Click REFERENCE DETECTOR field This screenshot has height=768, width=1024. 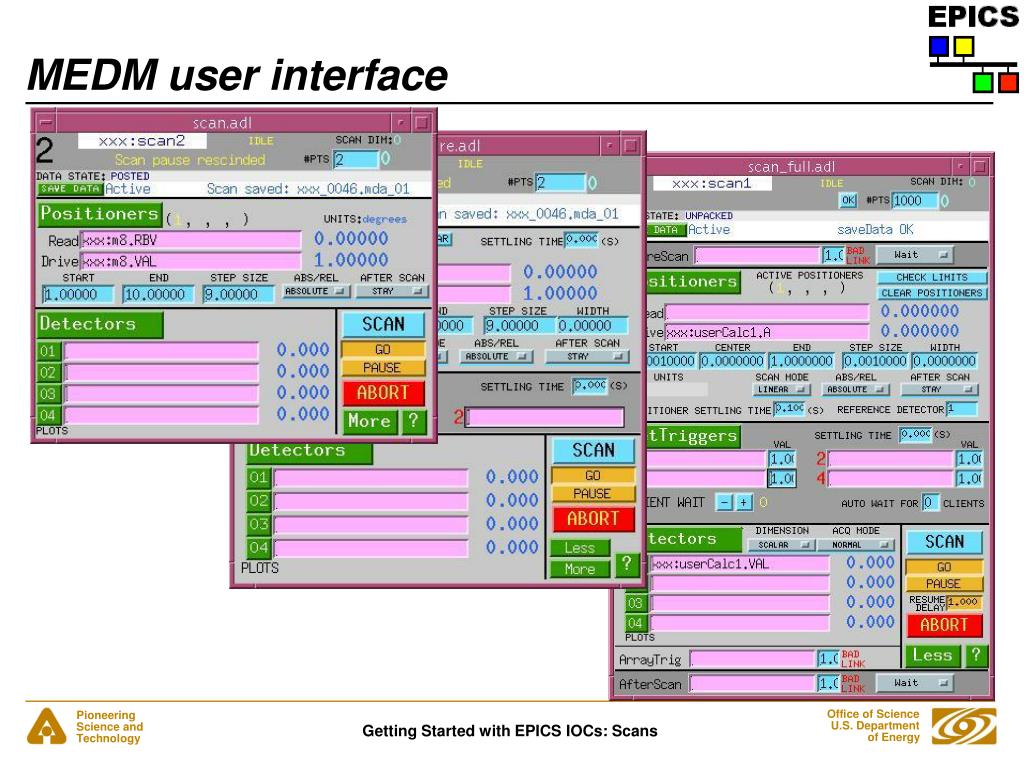click(962, 409)
